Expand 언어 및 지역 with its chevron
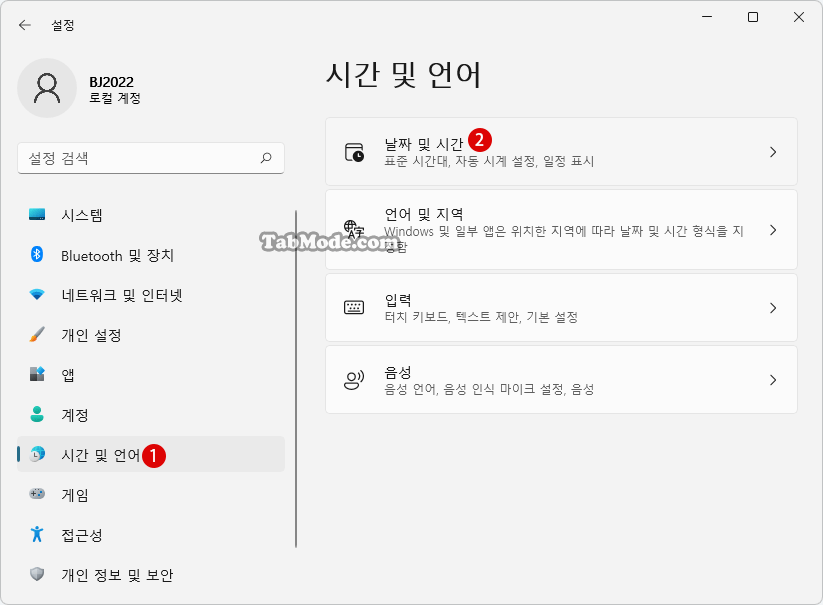 pos(773,230)
